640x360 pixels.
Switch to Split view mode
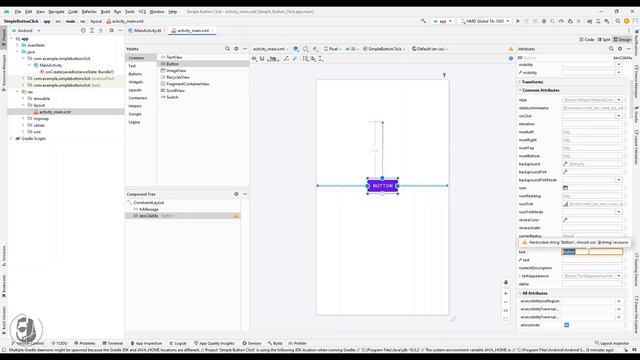[604, 40]
